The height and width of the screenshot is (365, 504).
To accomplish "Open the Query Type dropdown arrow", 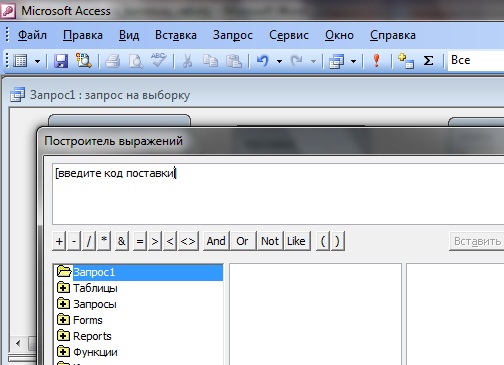I will (353, 61).
